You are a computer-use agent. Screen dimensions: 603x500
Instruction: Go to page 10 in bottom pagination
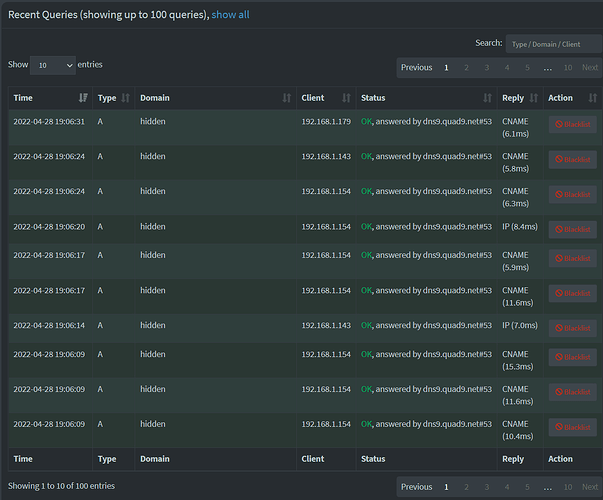(x=568, y=487)
